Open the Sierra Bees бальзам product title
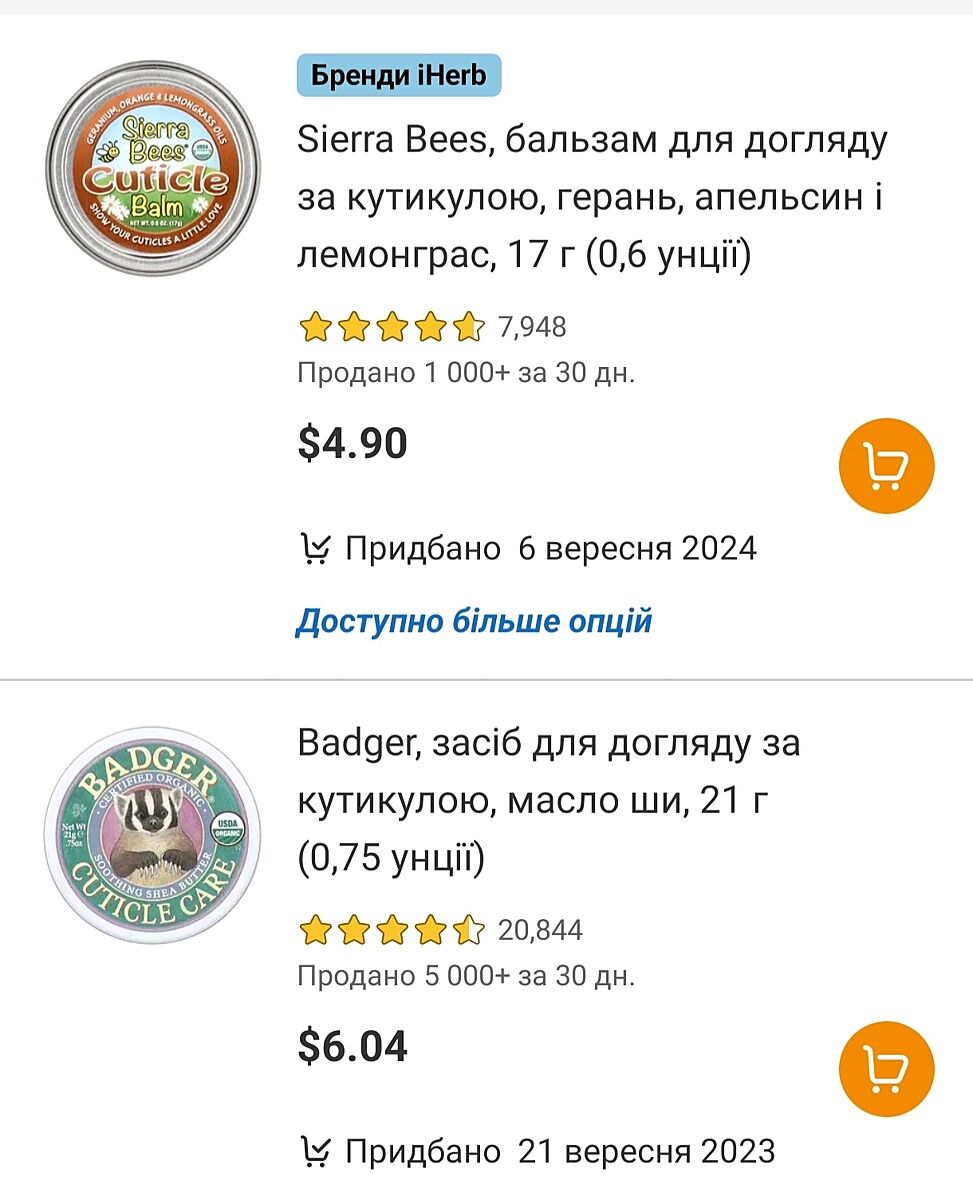973x1200 pixels. pos(592,199)
